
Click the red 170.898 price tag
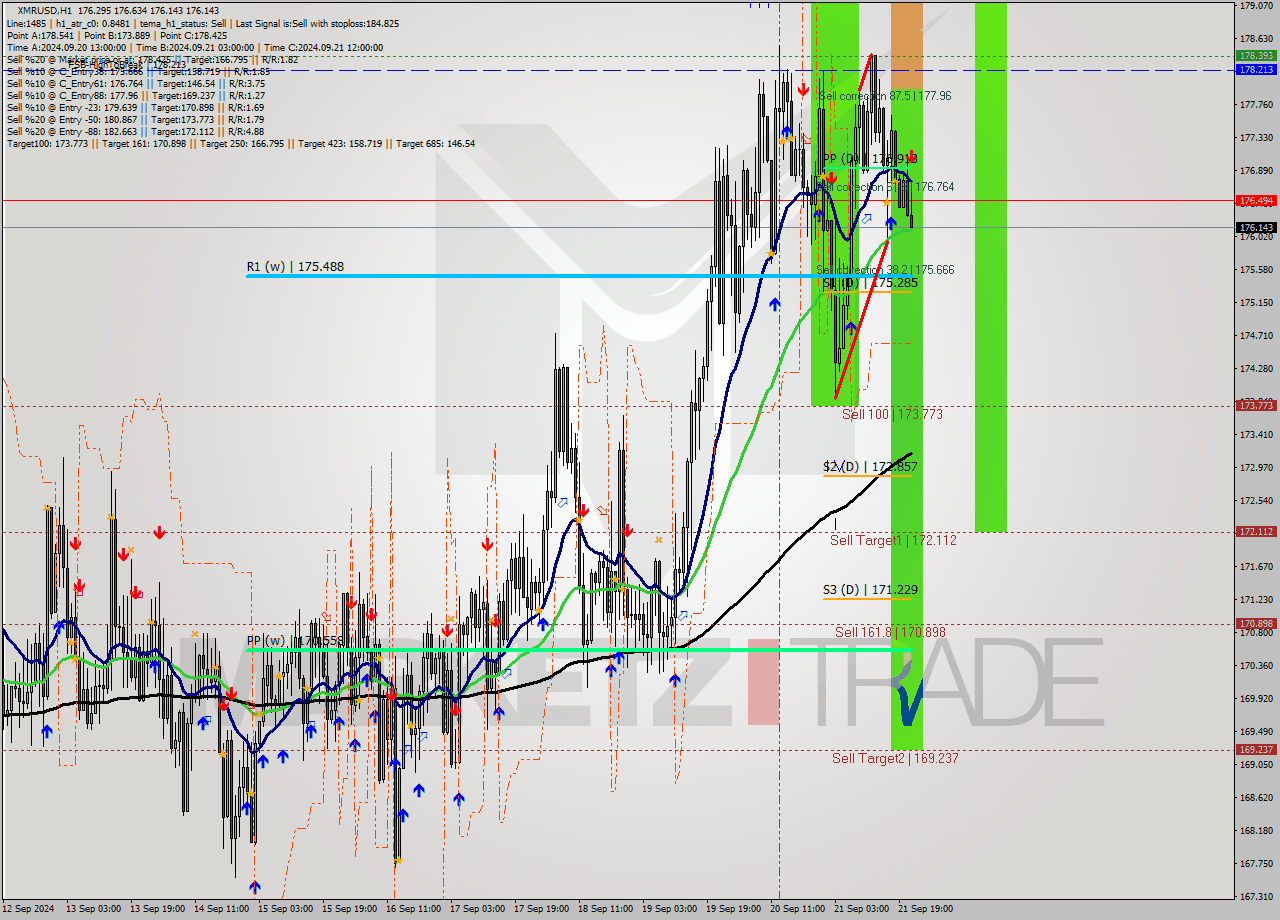tap(1256, 624)
